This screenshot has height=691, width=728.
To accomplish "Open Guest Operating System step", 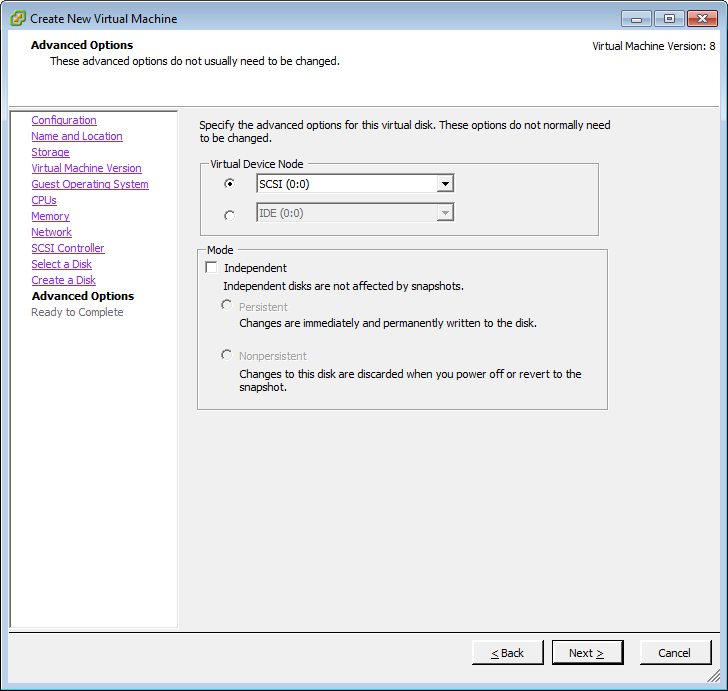I will 90,184.
